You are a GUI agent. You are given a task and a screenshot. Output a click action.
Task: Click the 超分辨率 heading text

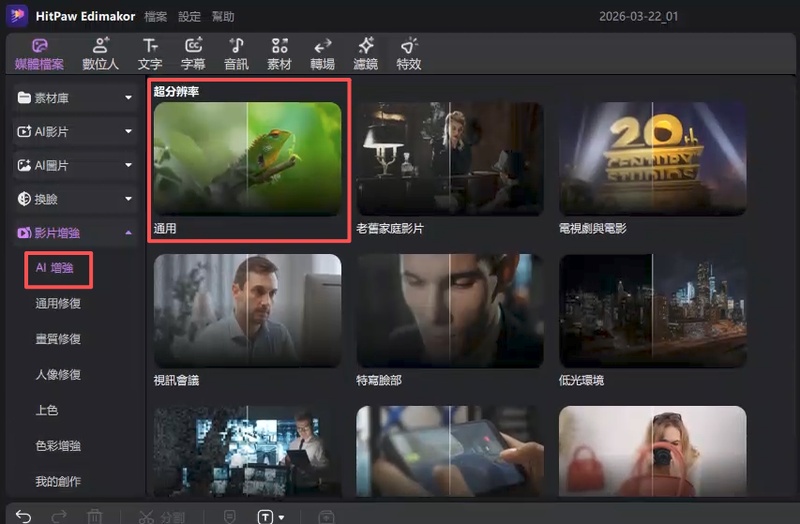pyautogui.click(x=176, y=91)
